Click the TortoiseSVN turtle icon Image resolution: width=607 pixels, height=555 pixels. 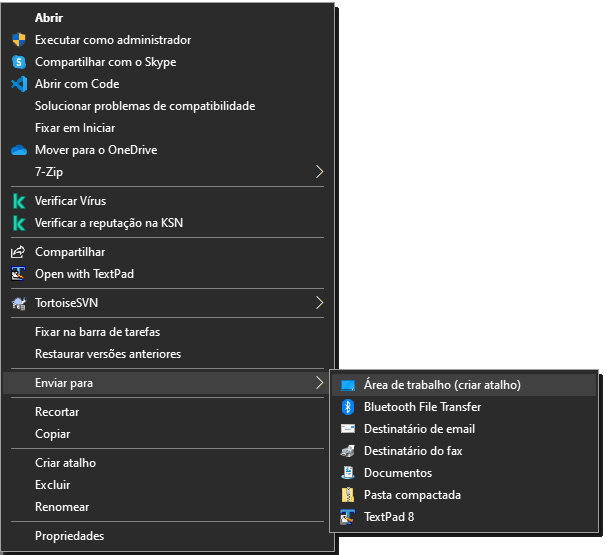(x=18, y=303)
